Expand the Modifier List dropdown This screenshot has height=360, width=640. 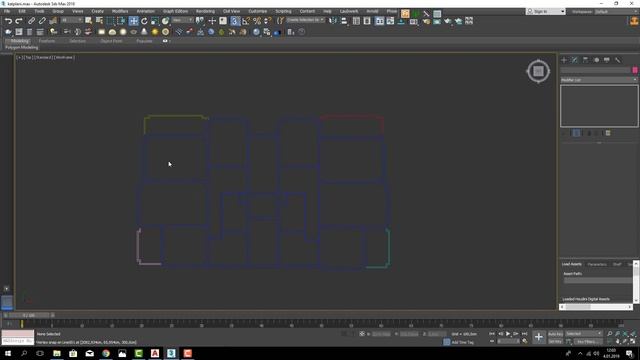[x=599, y=80]
